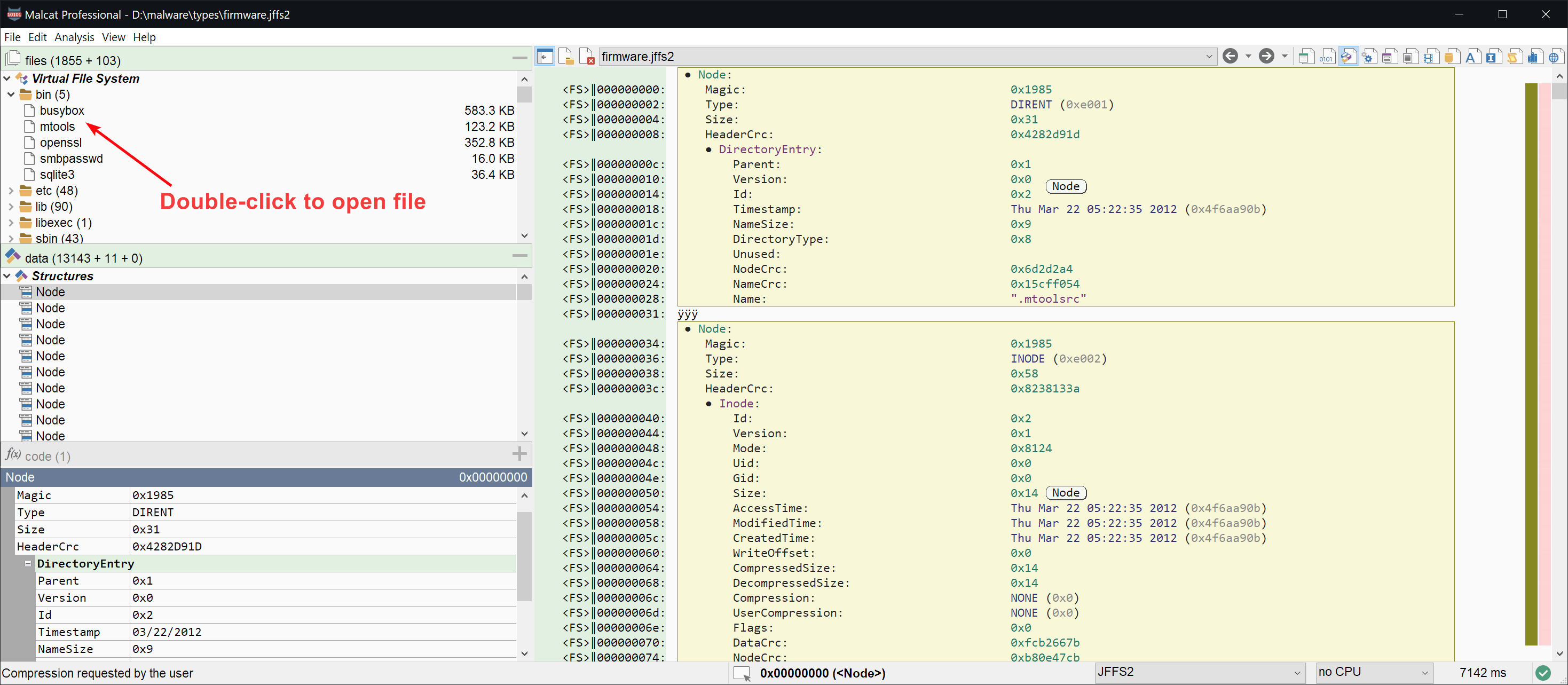Open file icon with folder in toolbar
Image resolution: width=1568 pixels, height=685 pixels.
[x=565, y=57]
